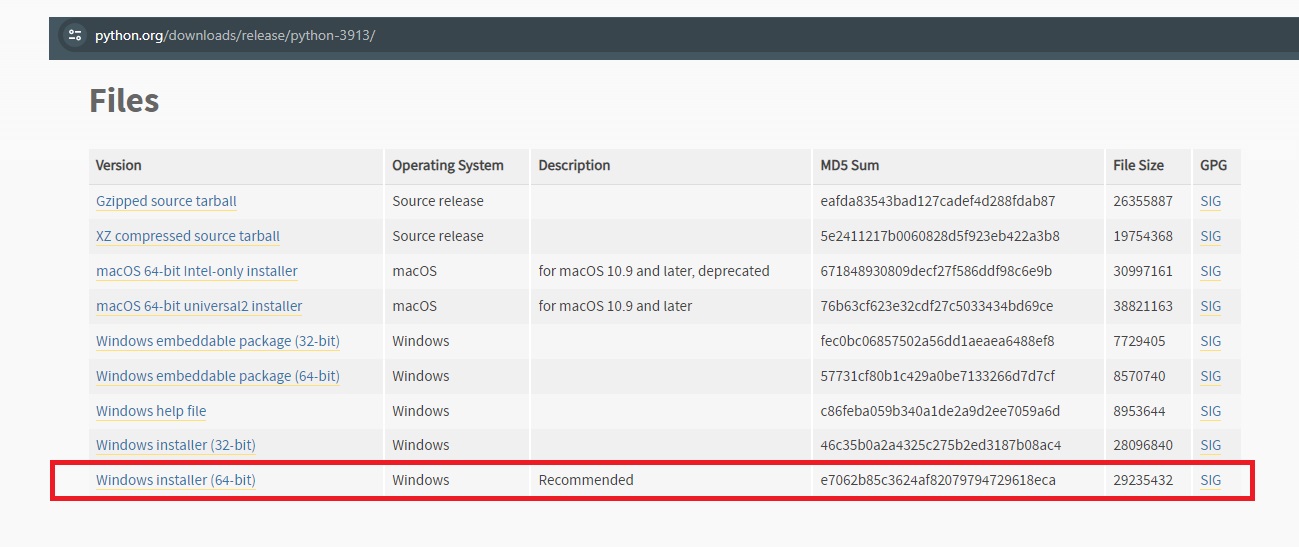Download Windows embeddable package (64-bit)
Screen dimensions: 1299x547
click(x=217, y=376)
